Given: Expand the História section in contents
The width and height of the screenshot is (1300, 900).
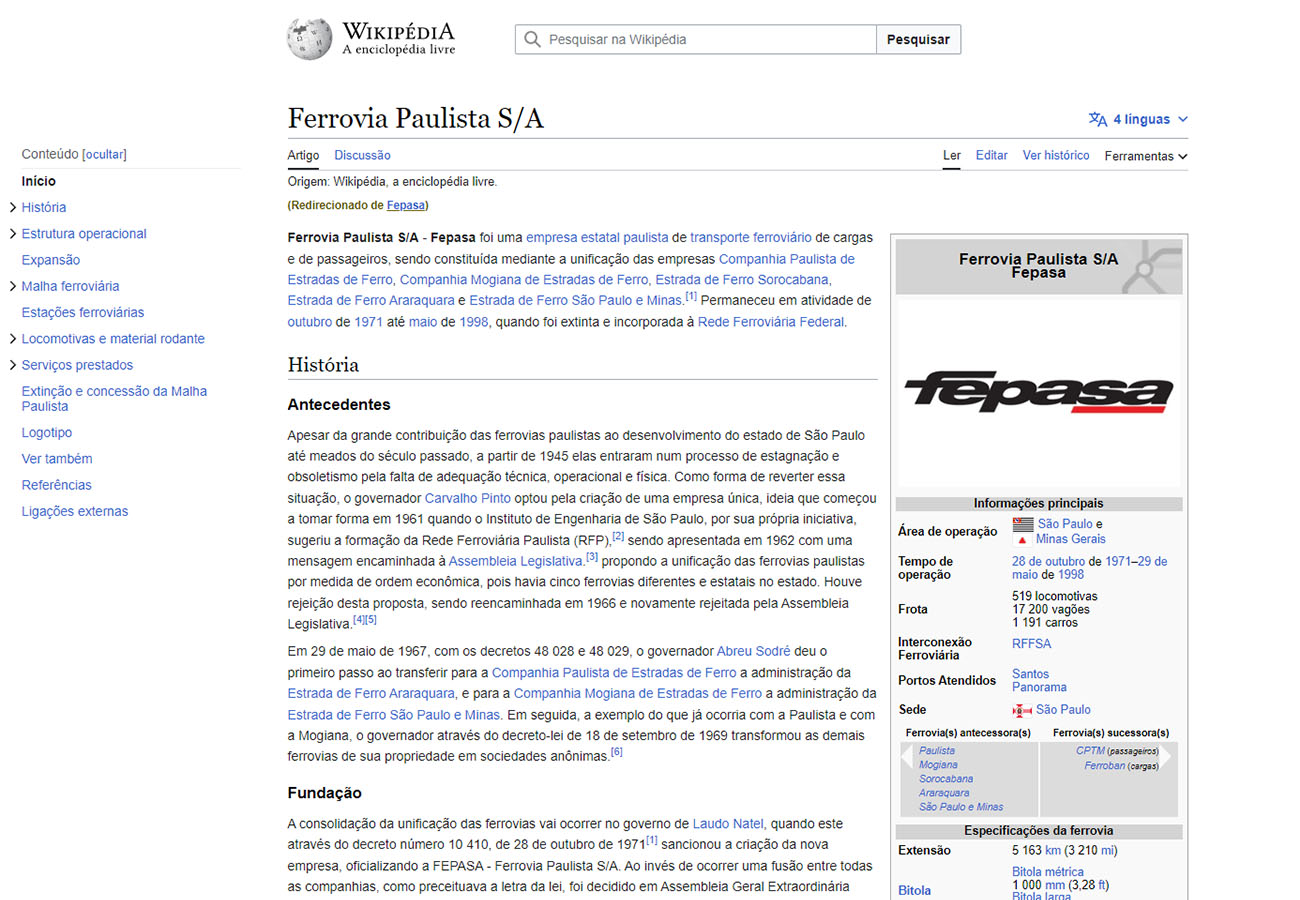Looking at the screenshot, I should [12, 207].
